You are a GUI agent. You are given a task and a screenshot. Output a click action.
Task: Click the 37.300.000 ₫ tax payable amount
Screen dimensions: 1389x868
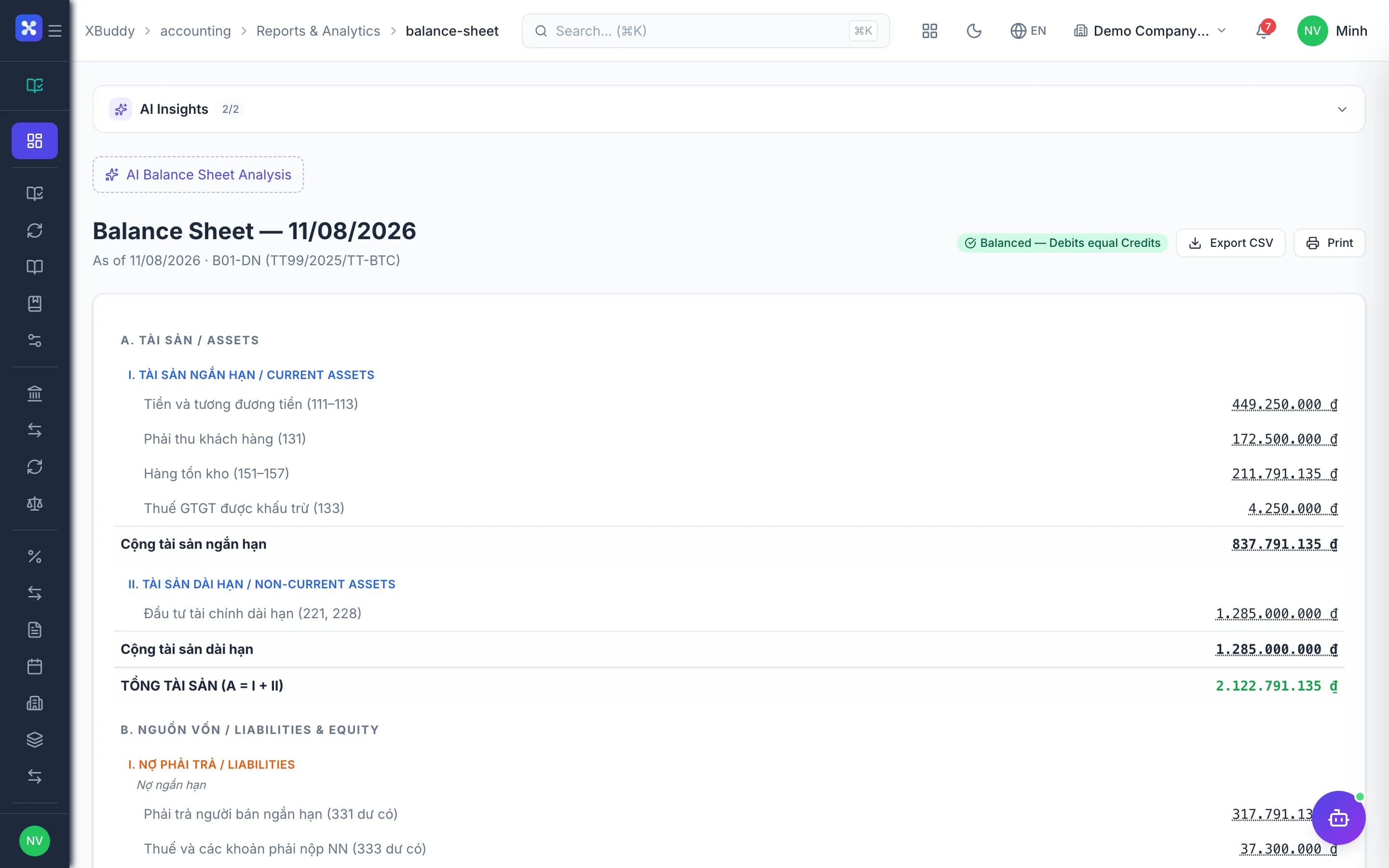(1289, 849)
